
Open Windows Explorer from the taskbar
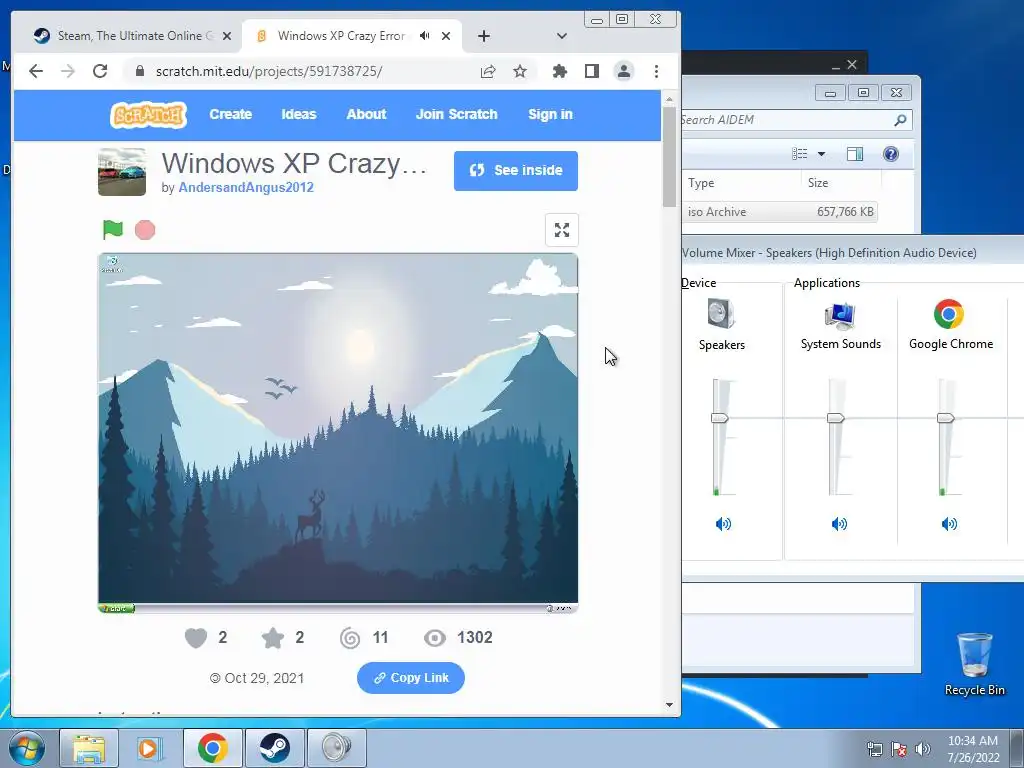point(89,748)
